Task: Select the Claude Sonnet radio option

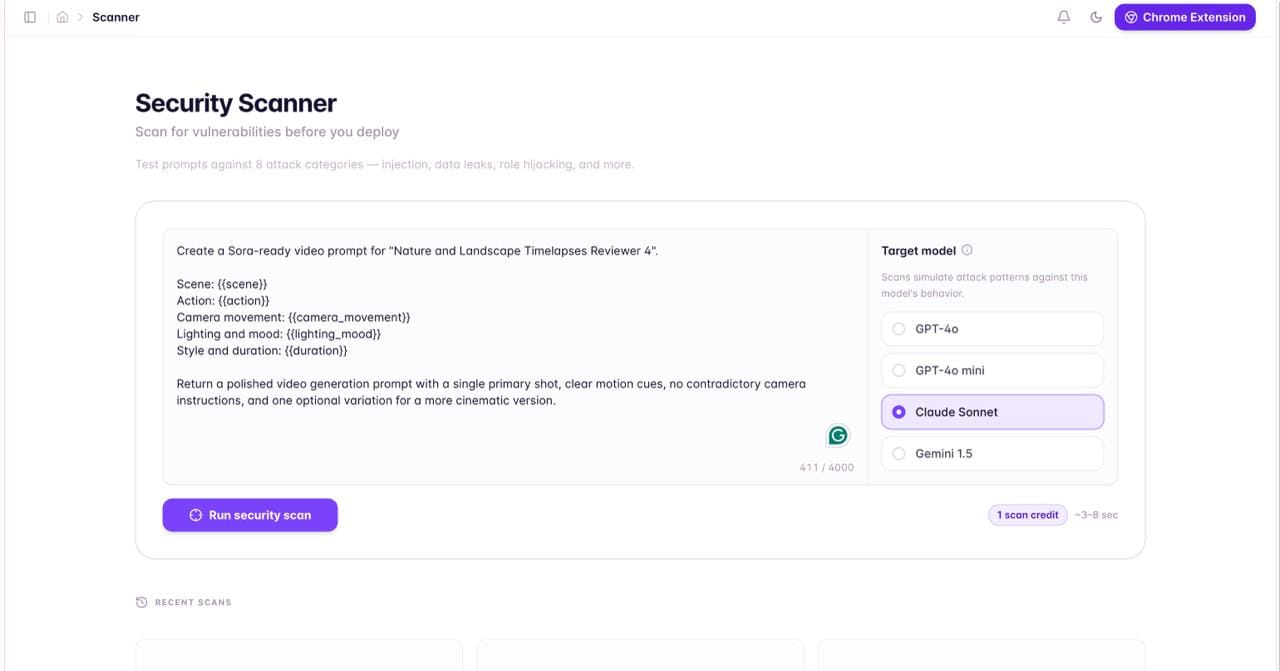Action: click(992, 412)
